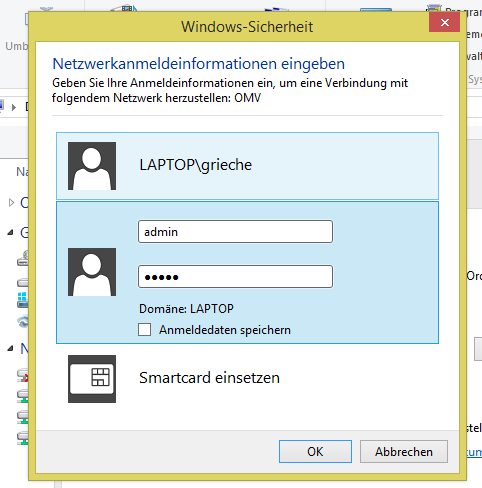Select the LAPTOP\grieche account tile
This screenshot has width=482, height=488.
[247, 166]
